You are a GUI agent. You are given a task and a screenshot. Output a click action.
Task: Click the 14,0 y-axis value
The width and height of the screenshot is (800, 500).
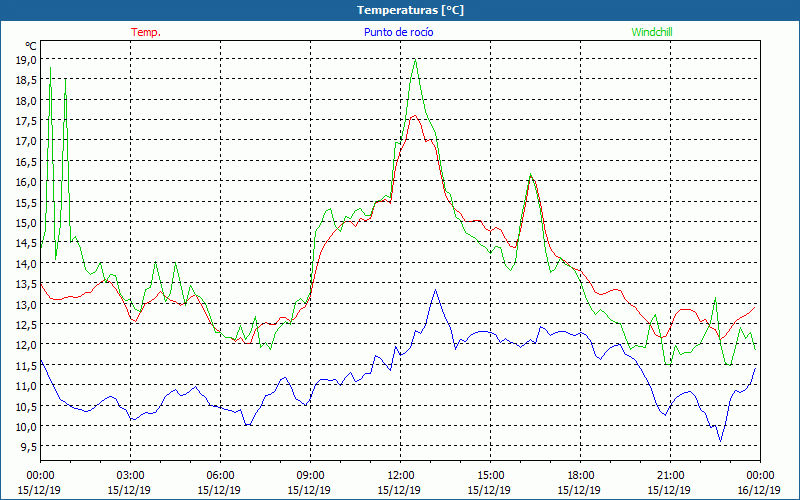coord(27,263)
